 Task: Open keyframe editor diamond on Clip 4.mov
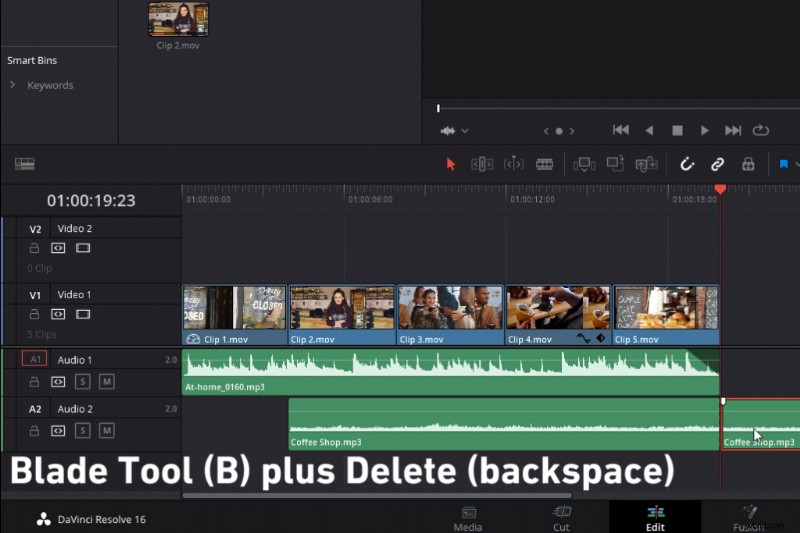pos(601,338)
